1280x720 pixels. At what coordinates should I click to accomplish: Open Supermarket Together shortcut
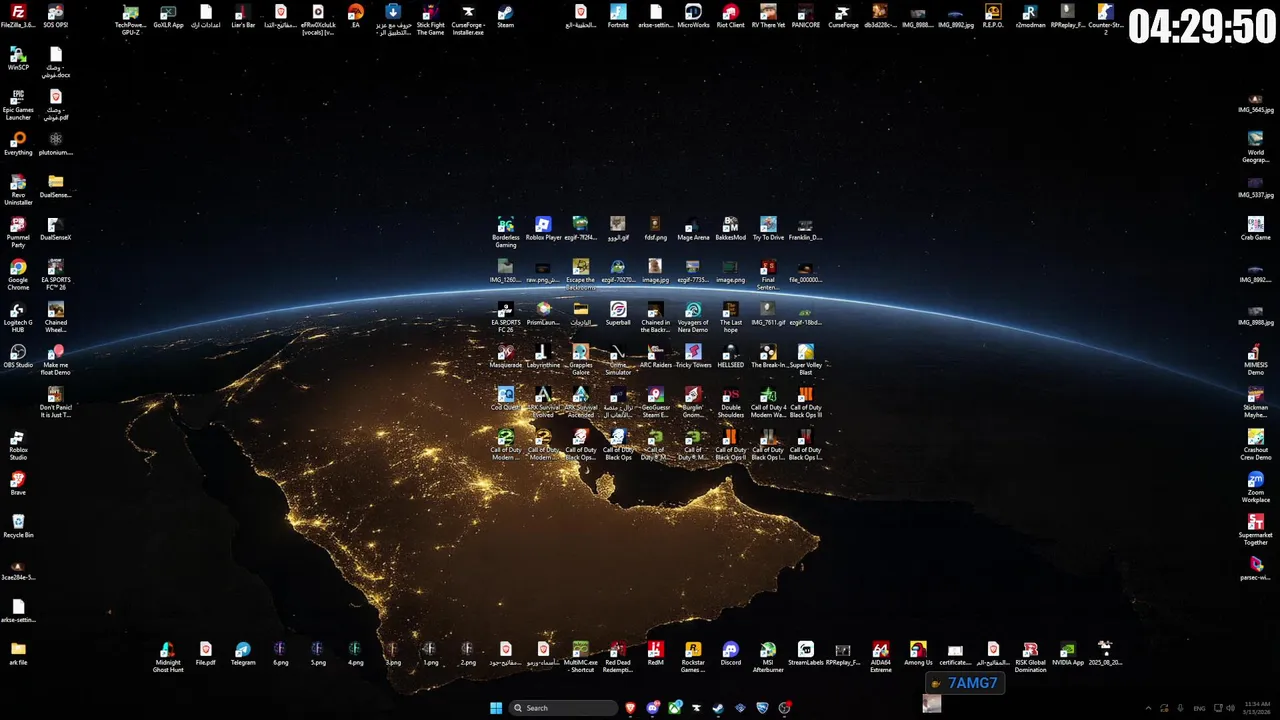1256,530
